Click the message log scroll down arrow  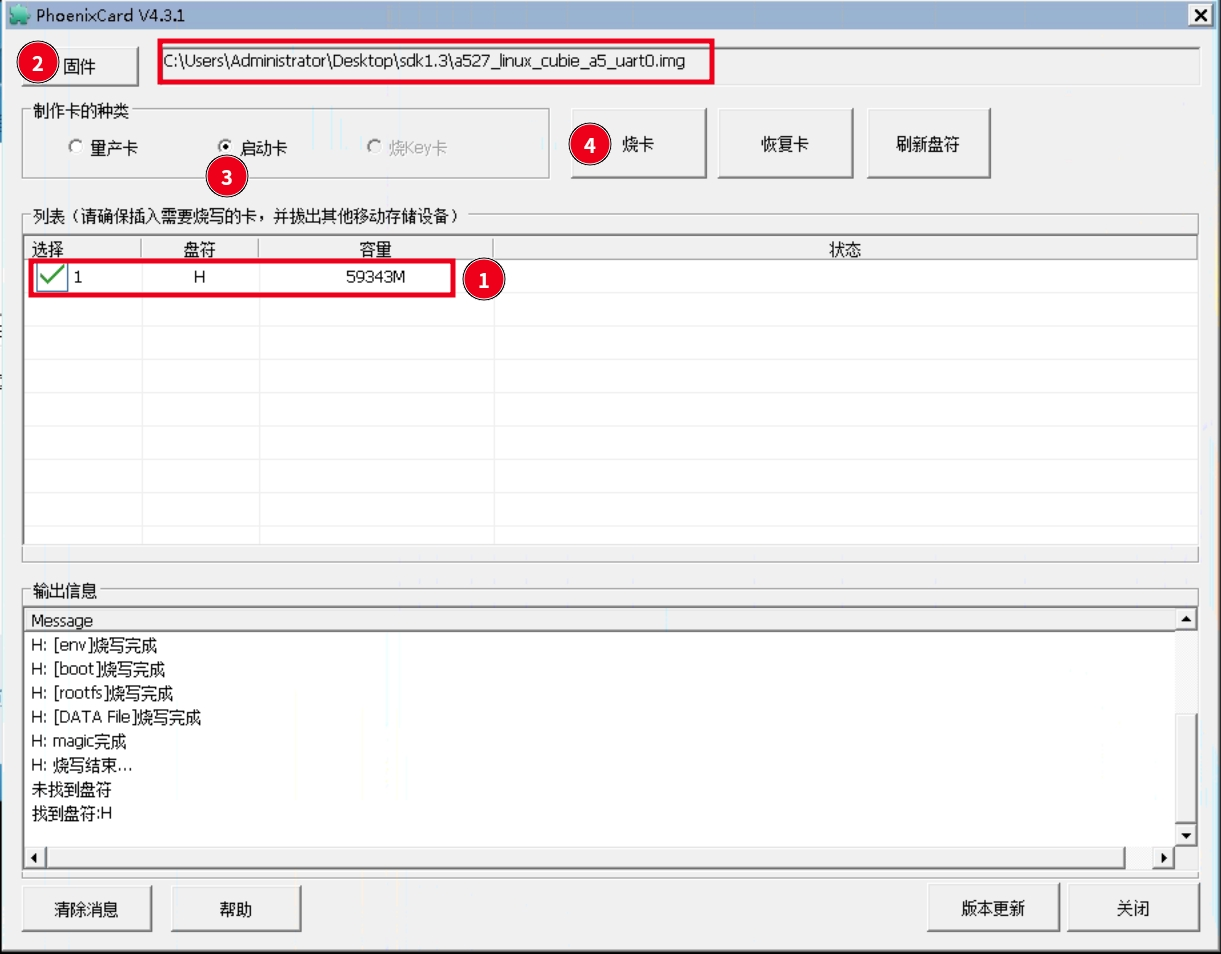tap(1186, 835)
